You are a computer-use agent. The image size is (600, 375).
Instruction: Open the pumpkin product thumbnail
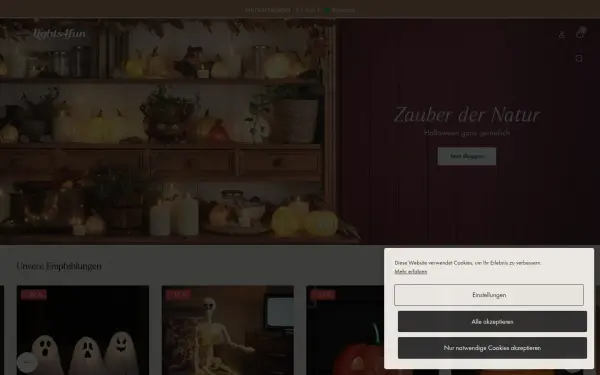coord(345,330)
